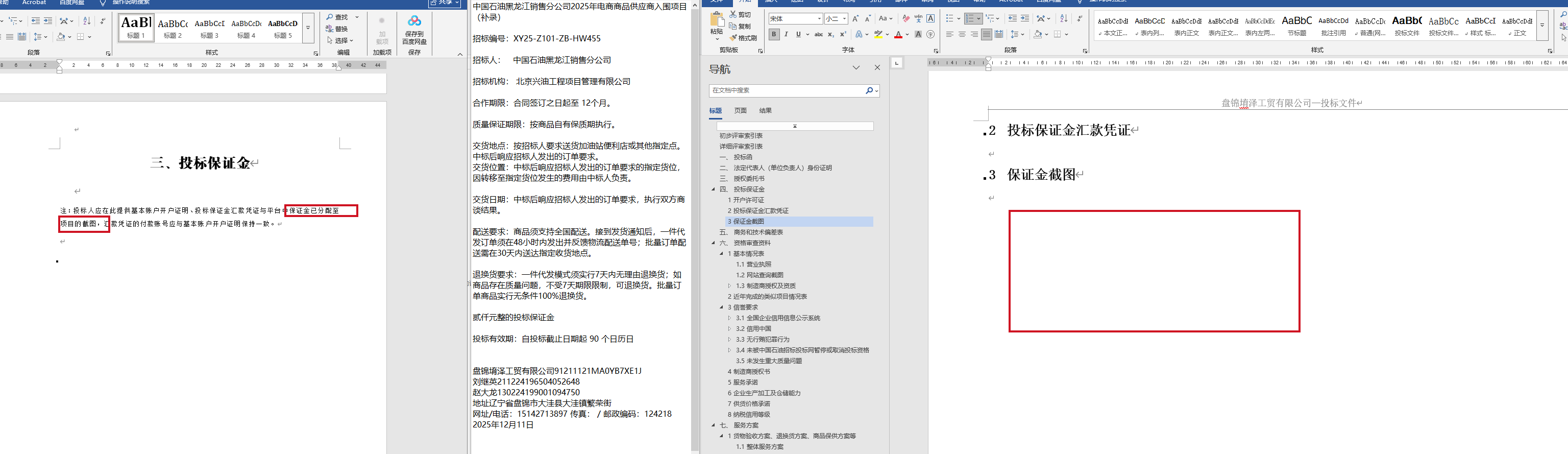Open the sort (A-Z) tool in right window
The height and width of the screenshot is (454, 1568).
coord(1063,19)
